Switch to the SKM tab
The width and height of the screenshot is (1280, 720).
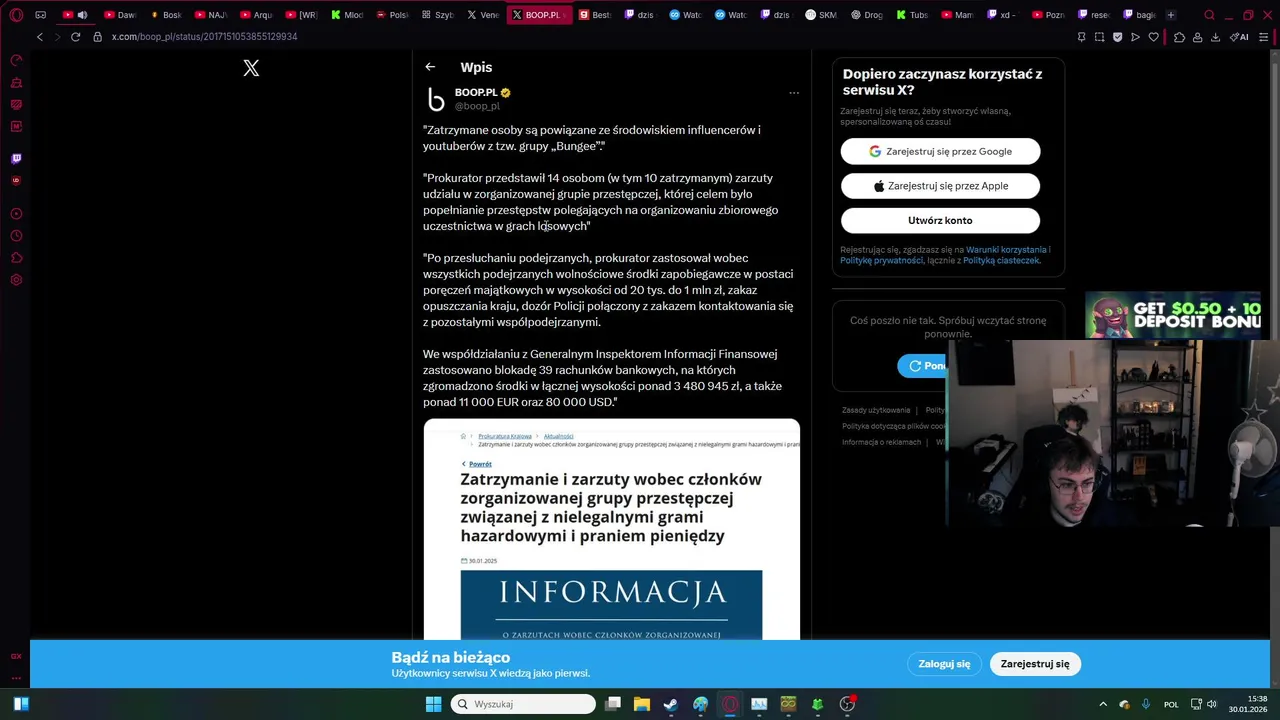[821, 15]
